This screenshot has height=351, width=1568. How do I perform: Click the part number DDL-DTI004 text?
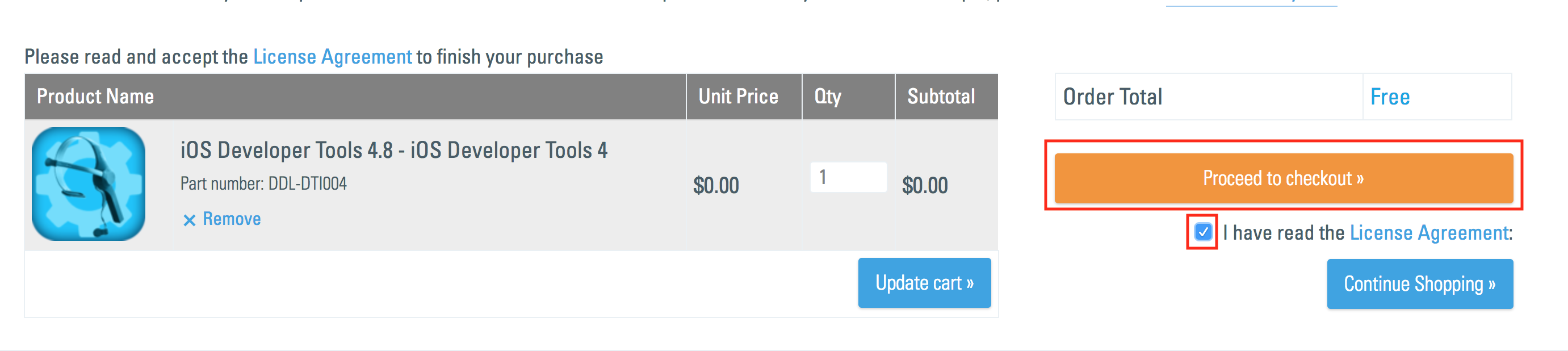click(263, 183)
